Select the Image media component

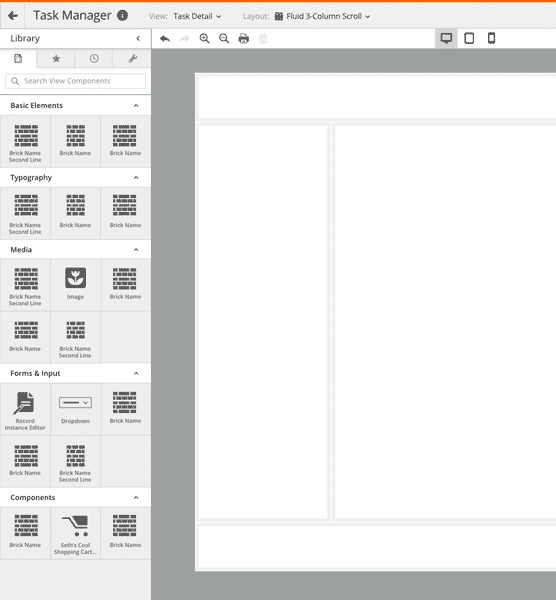click(75, 284)
